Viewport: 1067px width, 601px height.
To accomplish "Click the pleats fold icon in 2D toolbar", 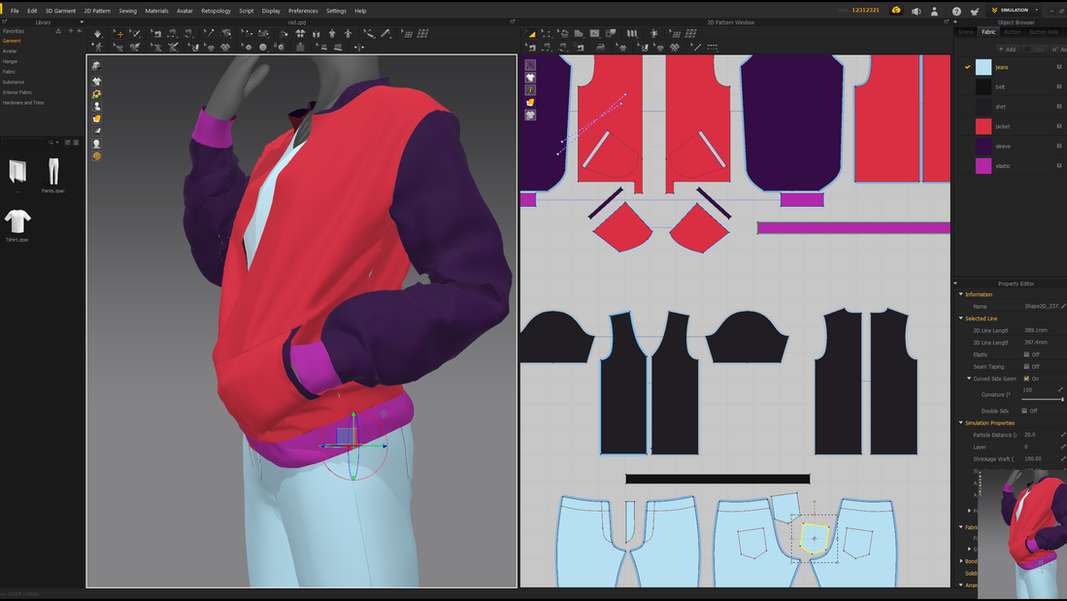I will pos(632,33).
